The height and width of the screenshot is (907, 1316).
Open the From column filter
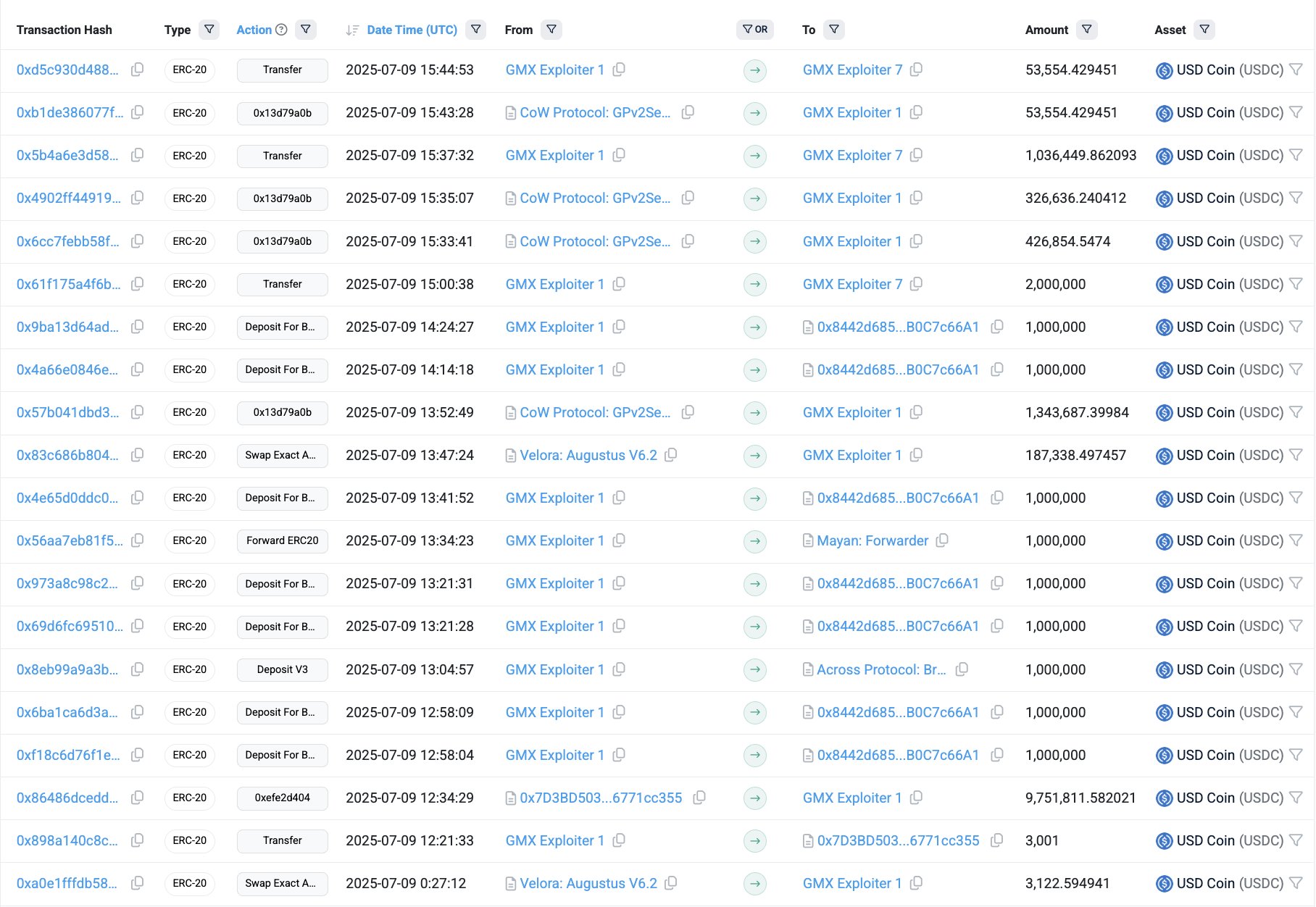tap(551, 30)
